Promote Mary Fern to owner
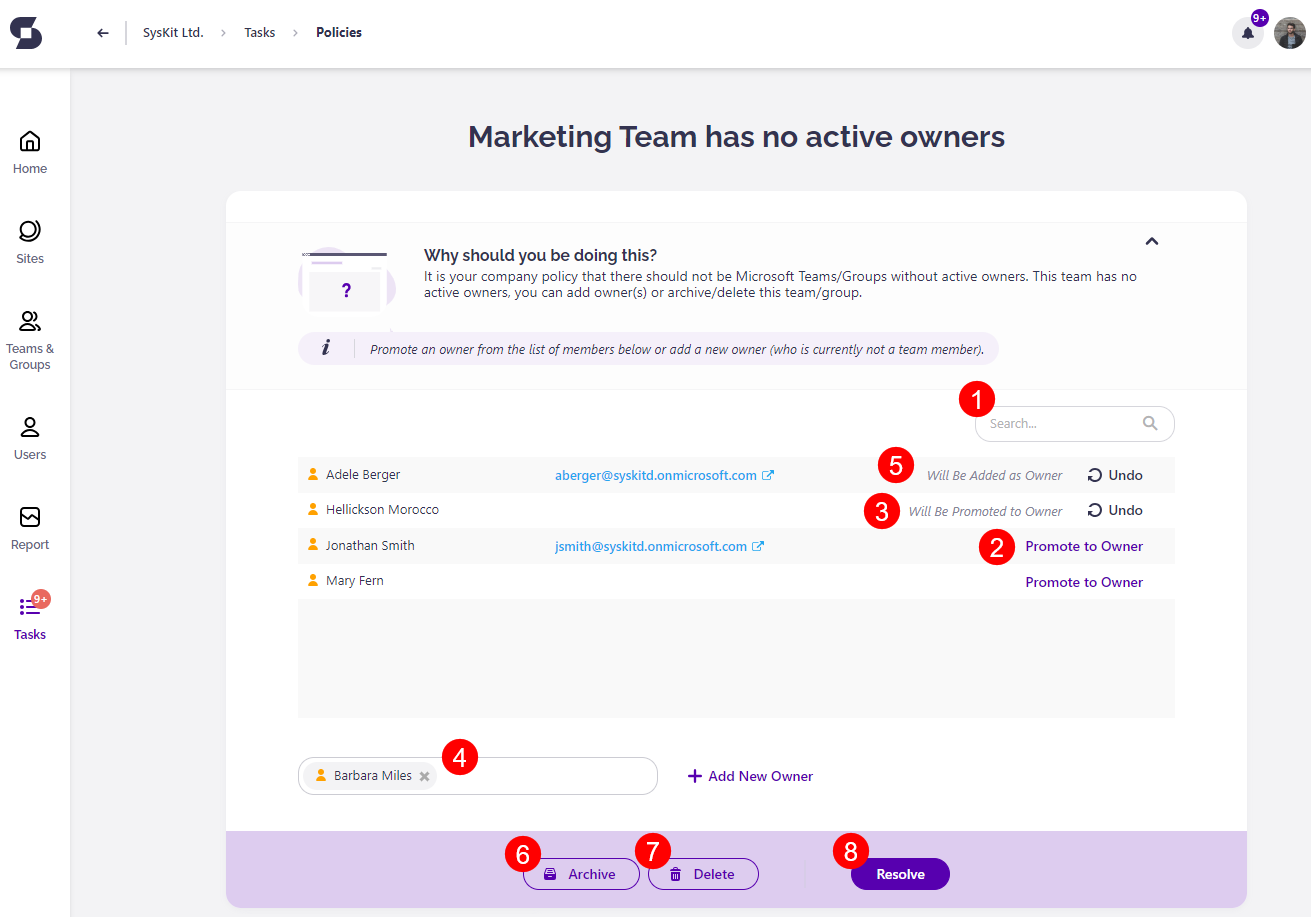The width and height of the screenshot is (1311, 917). 1084,582
